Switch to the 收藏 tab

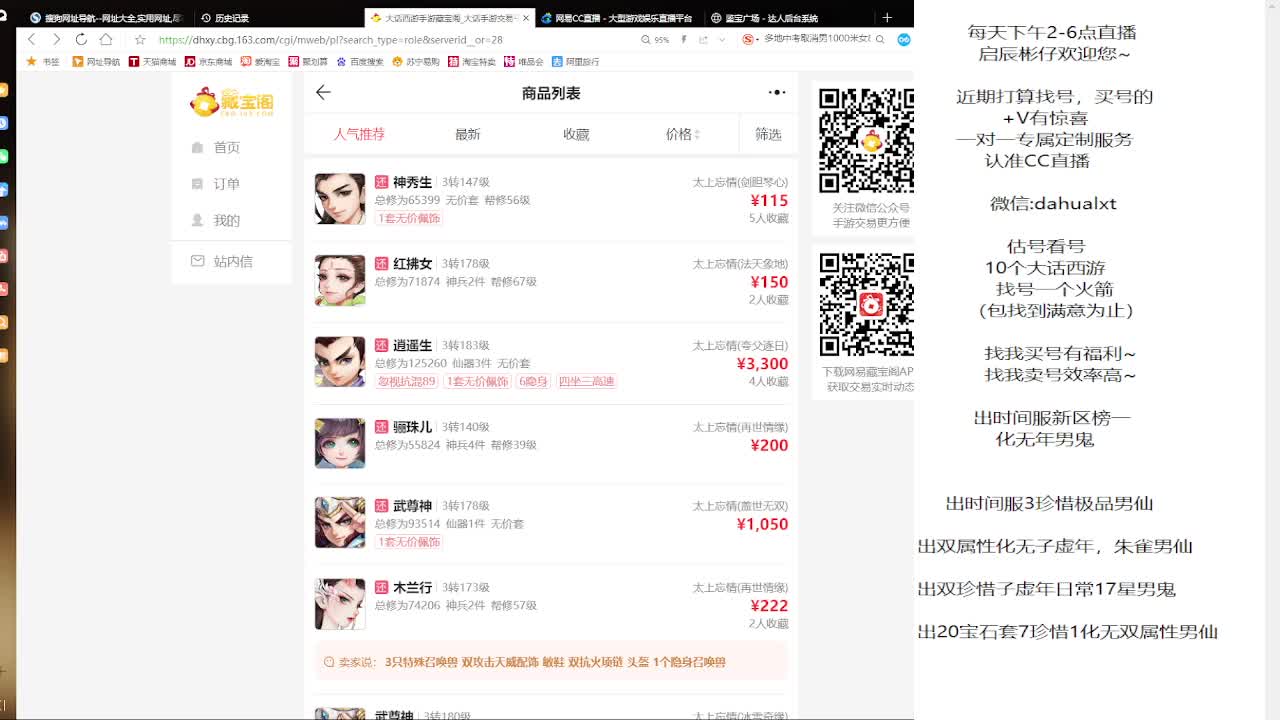coord(576,134)
